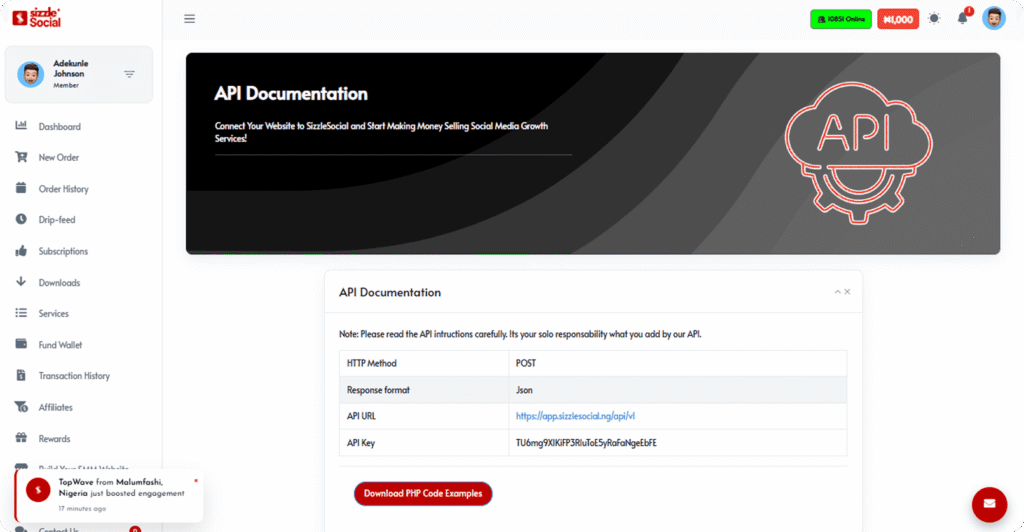Open Rewards page
Viewport: 1024px width, 532px height.
tap(54, 439)
